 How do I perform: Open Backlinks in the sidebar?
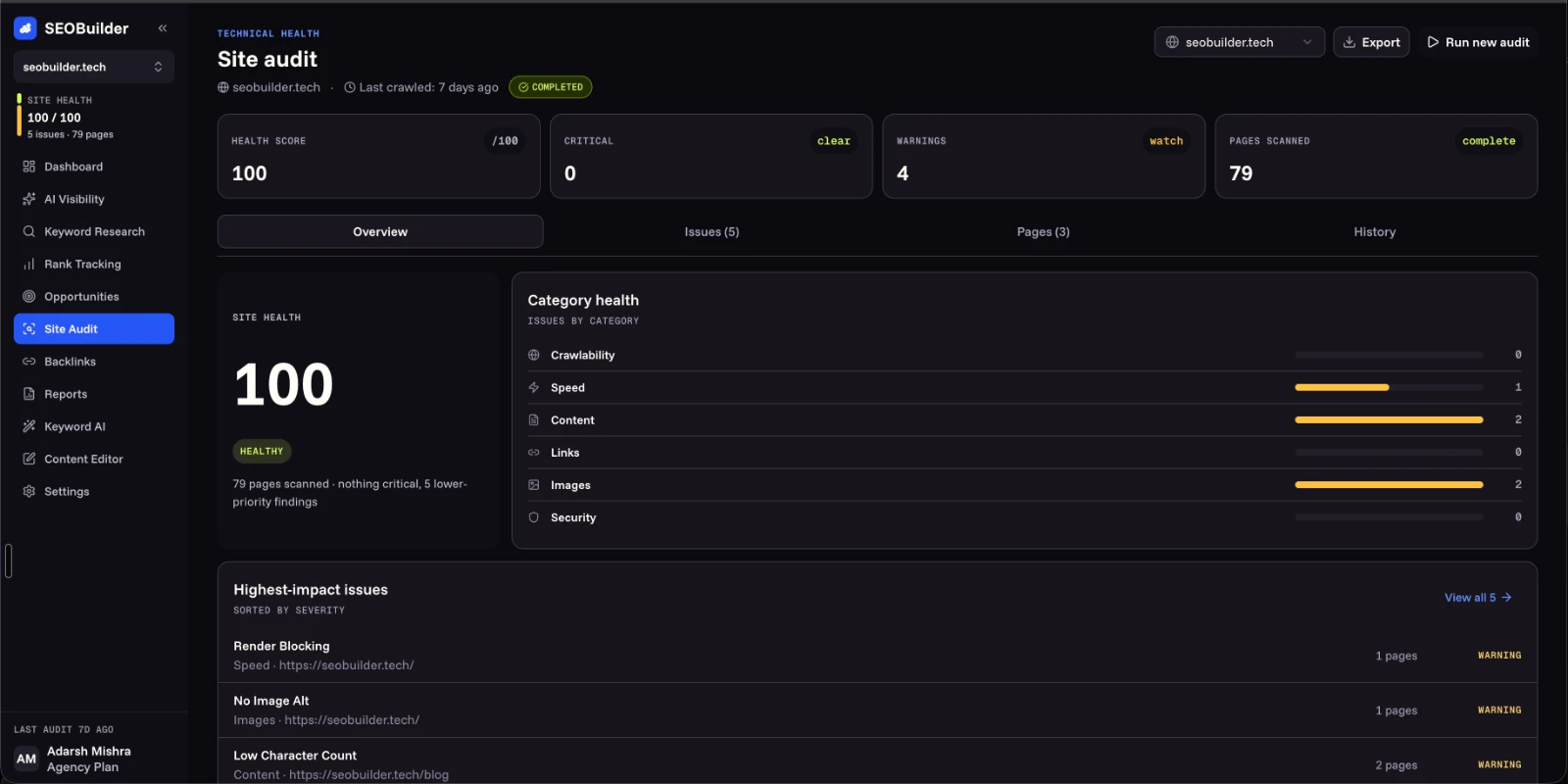pos(94,362)
